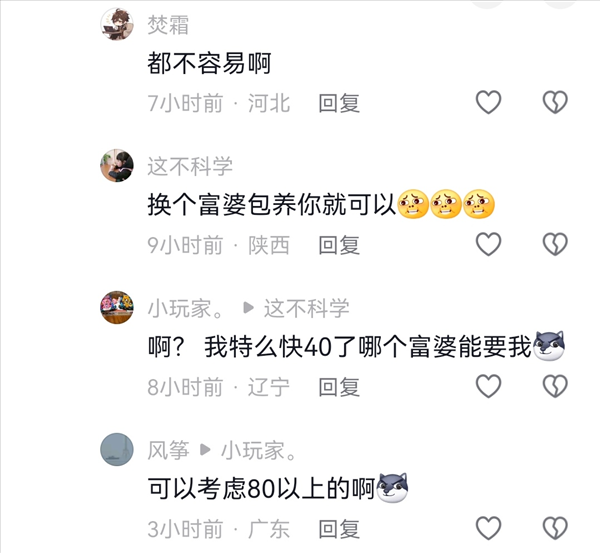Image resolution: width=600 pixels, height=553 pixels.
Task: Dislike the comment from 陕西 user
Action: [x=555, y=244]
